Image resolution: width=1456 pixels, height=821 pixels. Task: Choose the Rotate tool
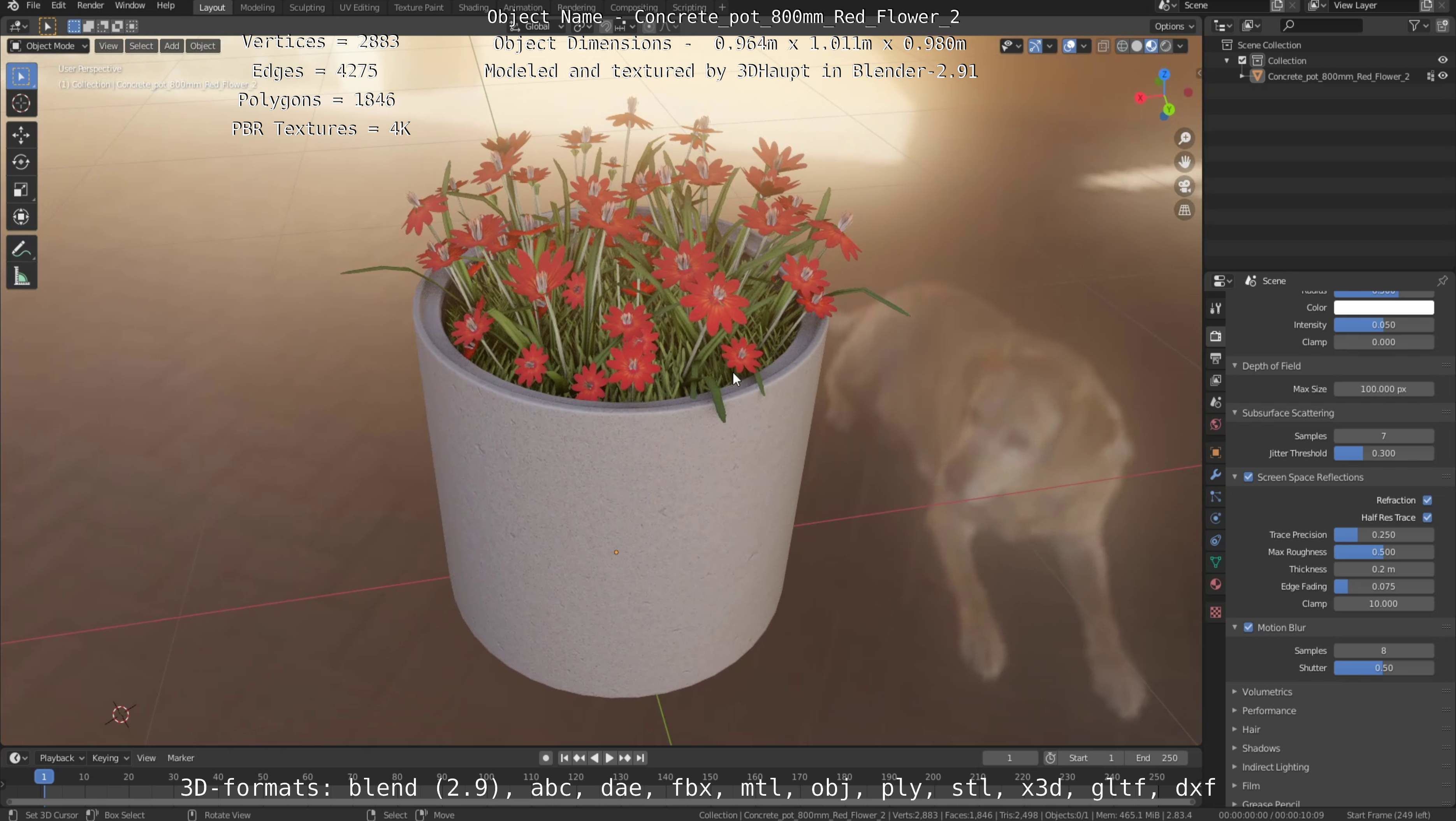(x=21, y=162)
